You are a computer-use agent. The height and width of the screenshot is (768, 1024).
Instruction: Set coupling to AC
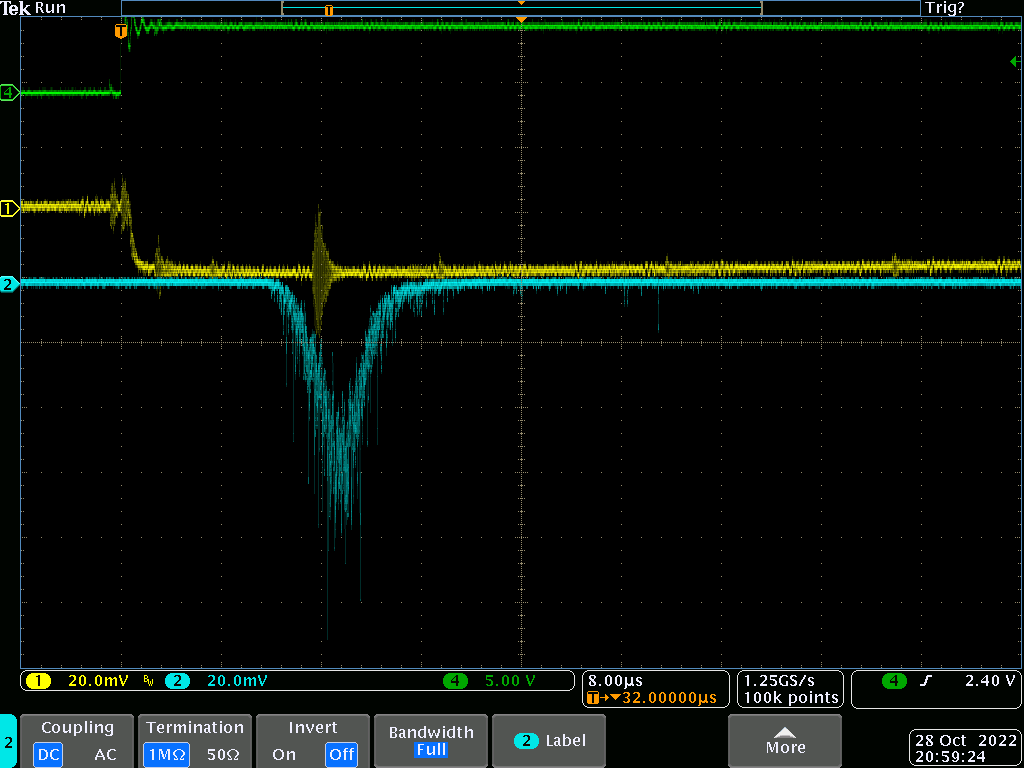click(x=105, y=754)
